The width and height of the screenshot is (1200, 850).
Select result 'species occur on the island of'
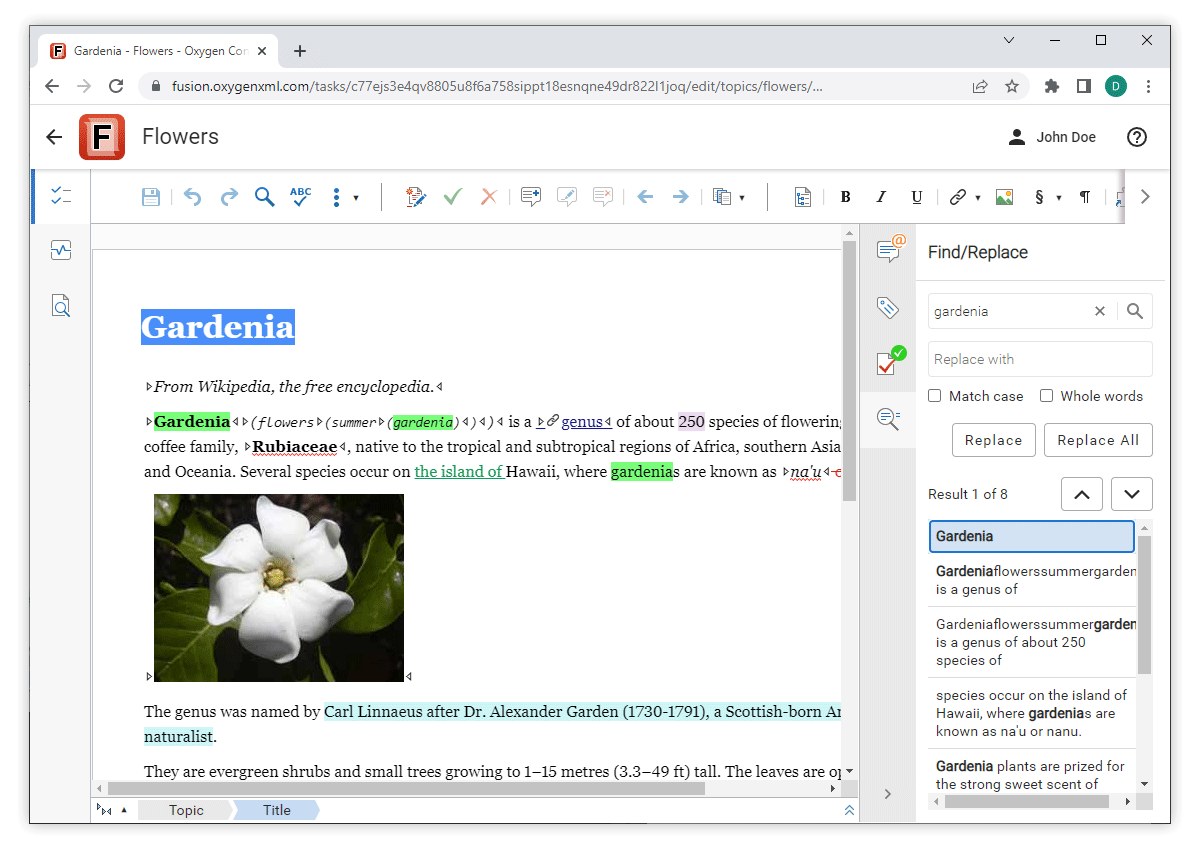tap(1032, 713)
